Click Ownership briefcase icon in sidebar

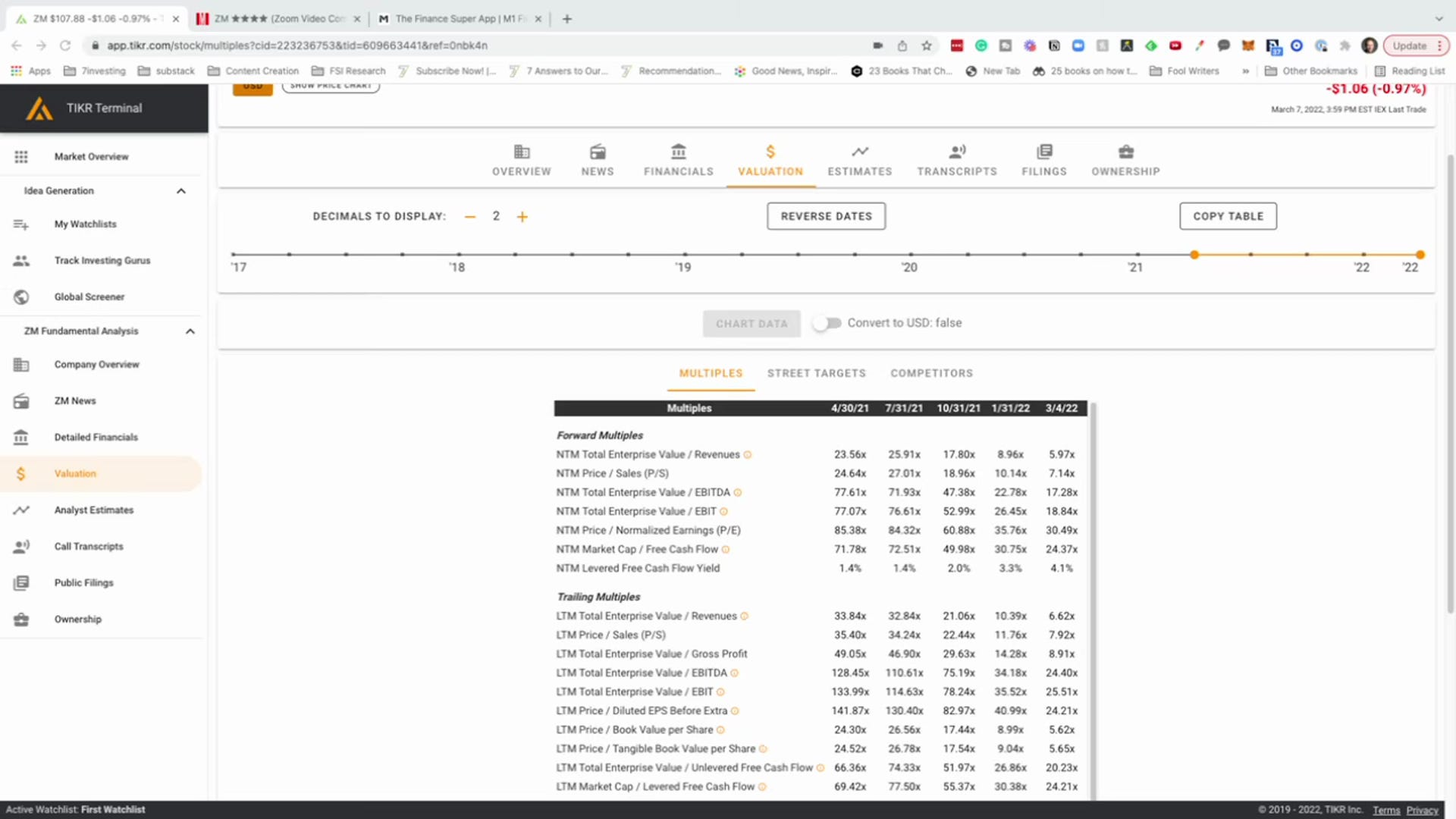(x=21, y=620)
